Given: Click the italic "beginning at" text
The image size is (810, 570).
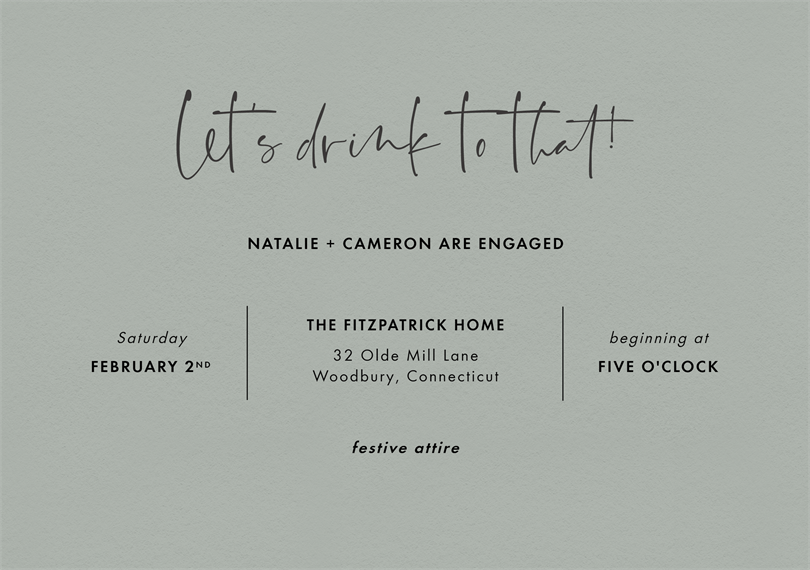Looking at the screenshot, I should (x=659, y=338).
